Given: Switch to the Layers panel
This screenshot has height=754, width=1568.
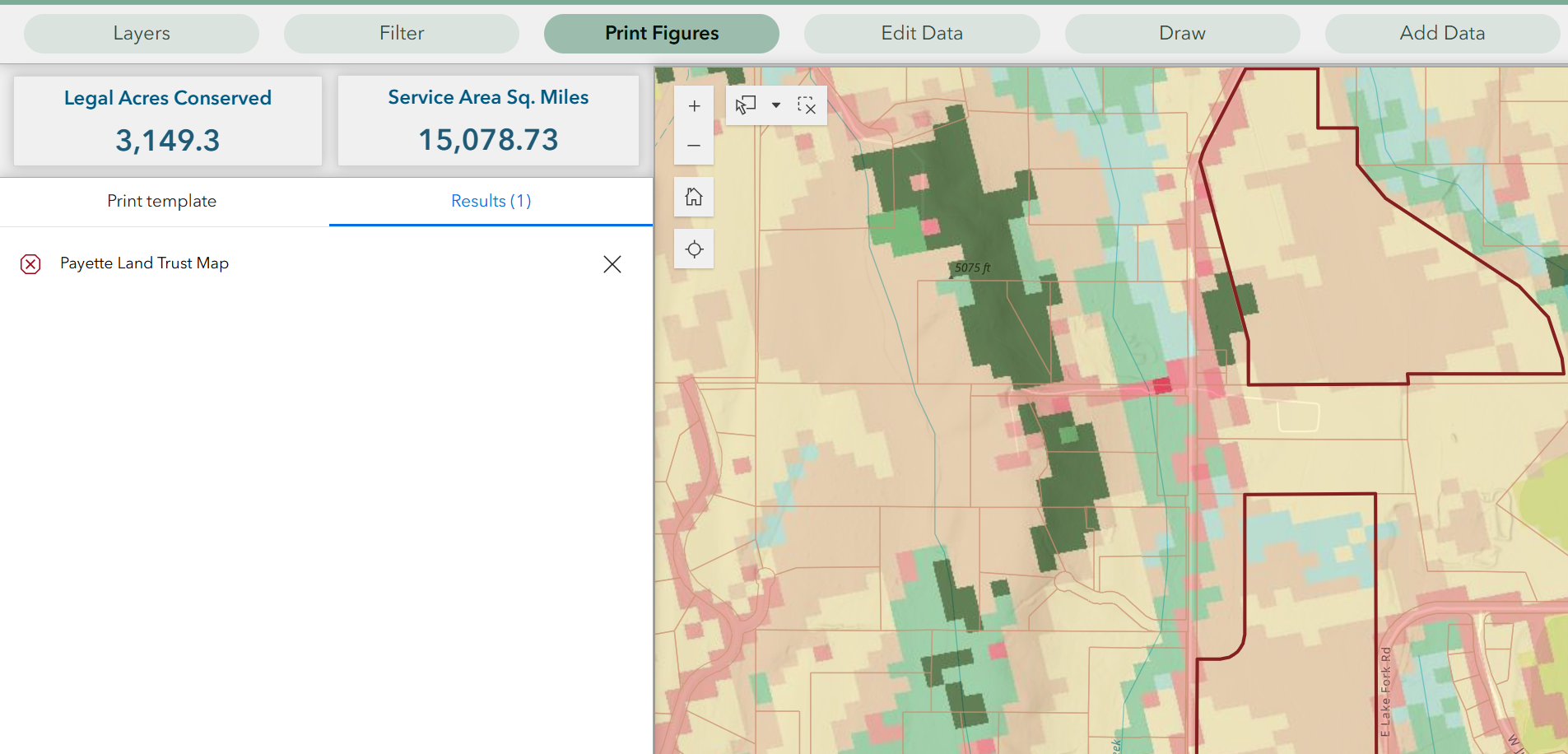Looking at the screenshot, I should (141, 33).
